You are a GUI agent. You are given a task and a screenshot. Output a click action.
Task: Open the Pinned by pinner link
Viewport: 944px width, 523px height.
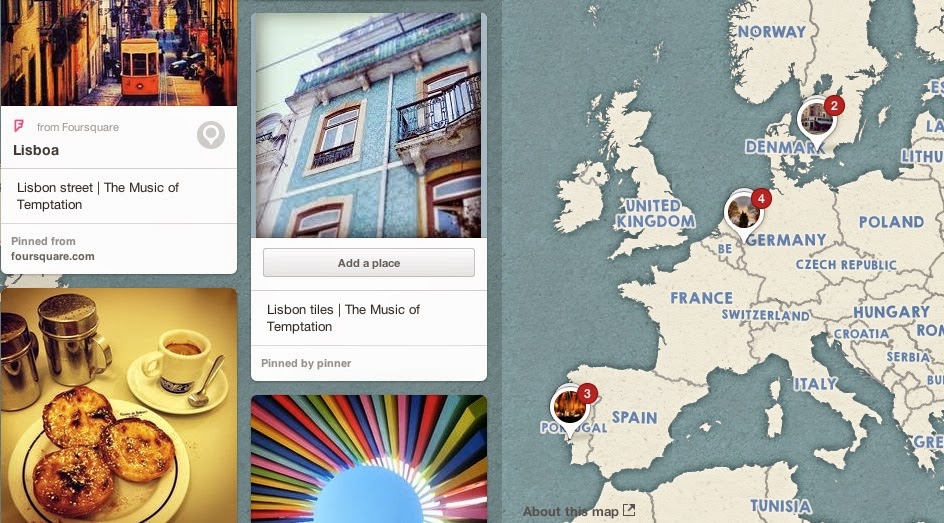click(306, 363)
